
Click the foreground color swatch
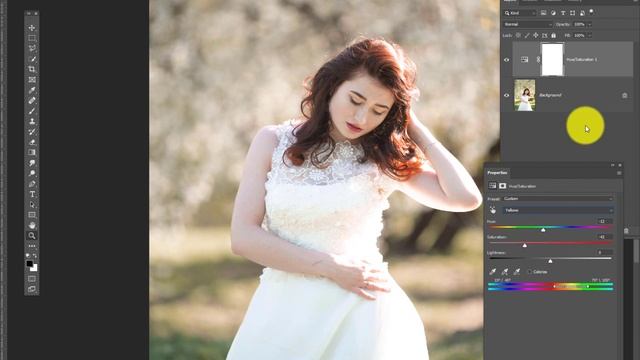click(x=29, y=264)
